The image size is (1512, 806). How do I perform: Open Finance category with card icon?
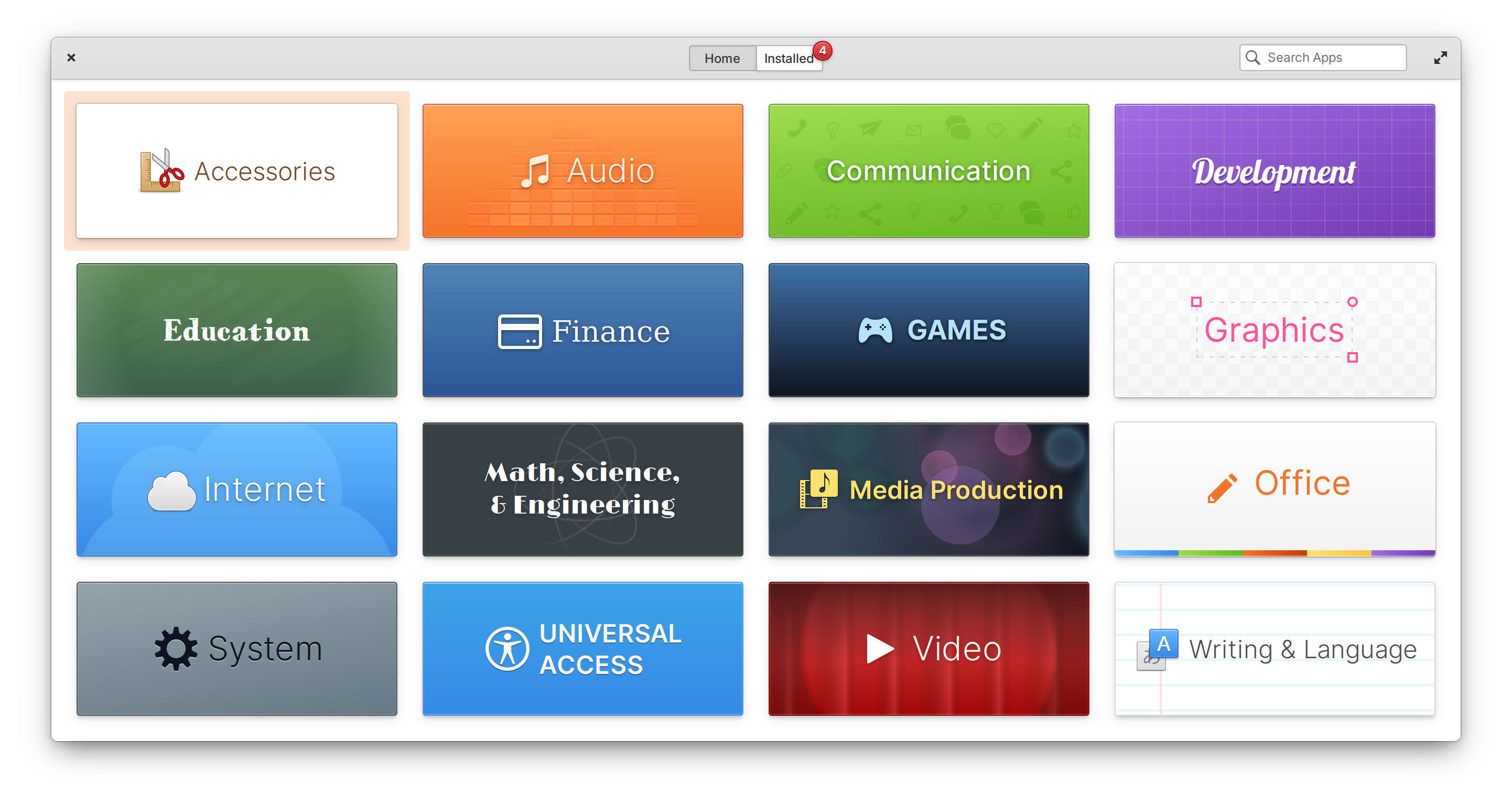[x=582, y=330]
